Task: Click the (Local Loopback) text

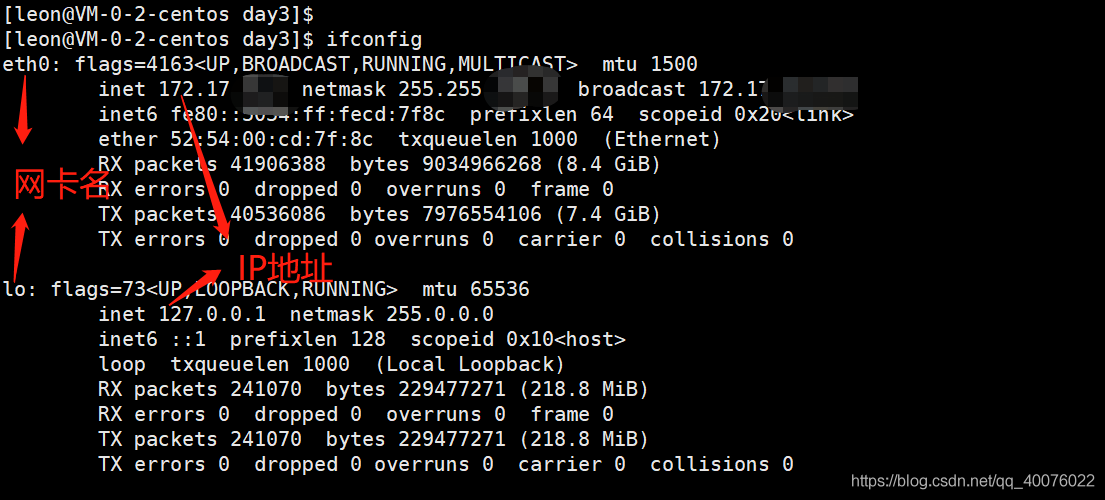Action: click(469, 364)
